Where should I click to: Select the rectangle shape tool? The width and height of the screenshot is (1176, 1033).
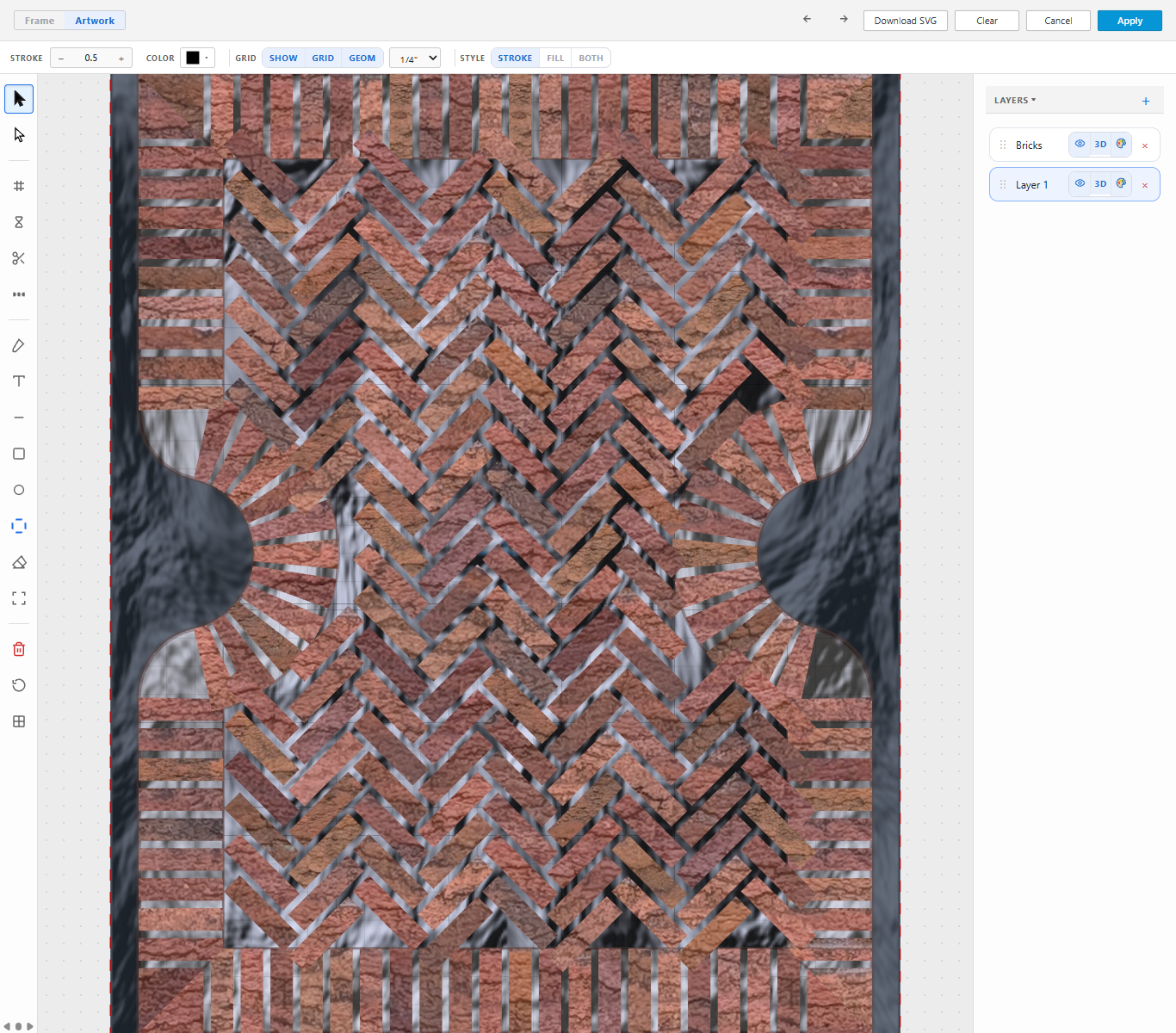coord(19,454)
